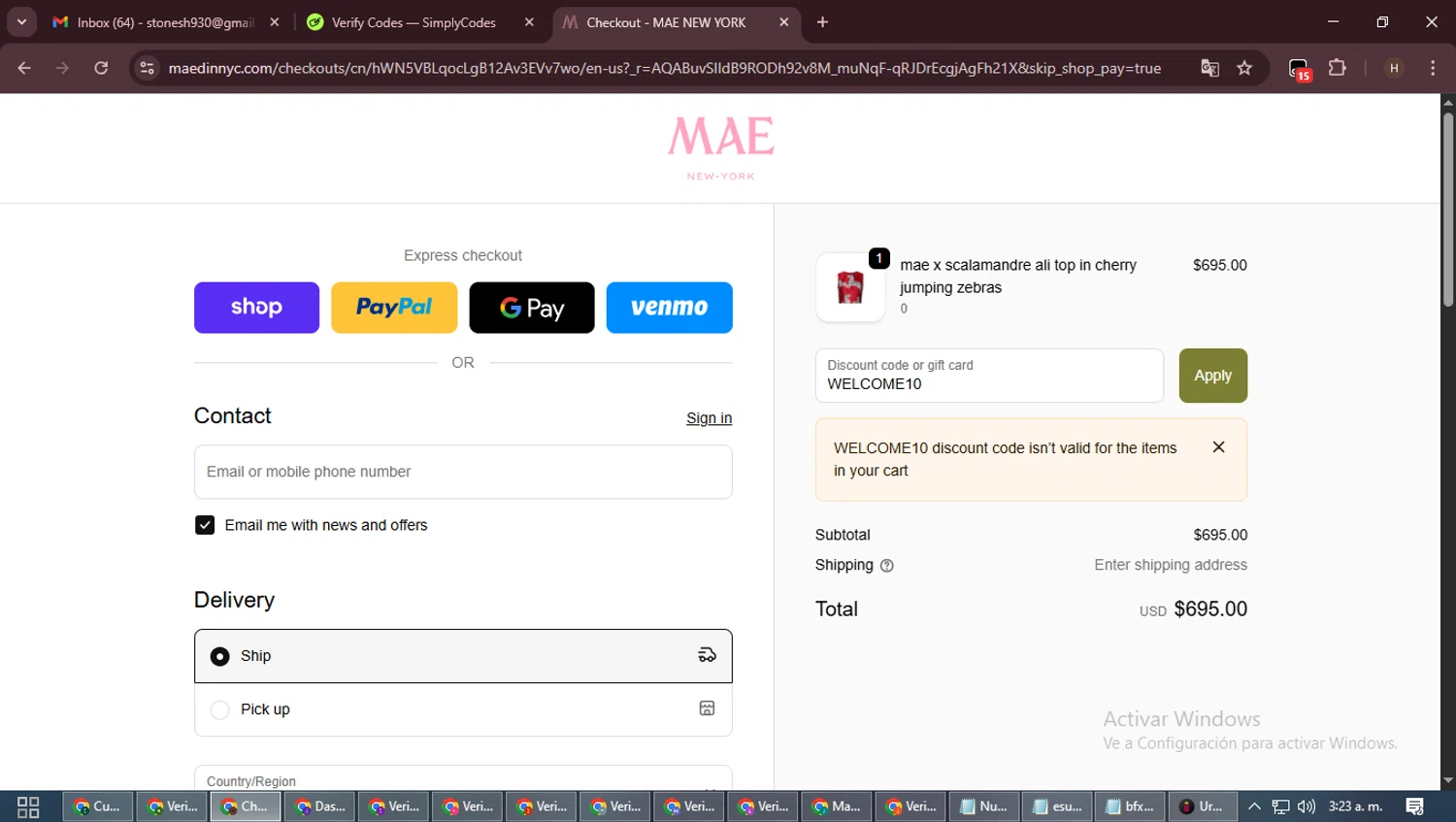
Task: Go back to previous page
Action: [x=24, y=68]
